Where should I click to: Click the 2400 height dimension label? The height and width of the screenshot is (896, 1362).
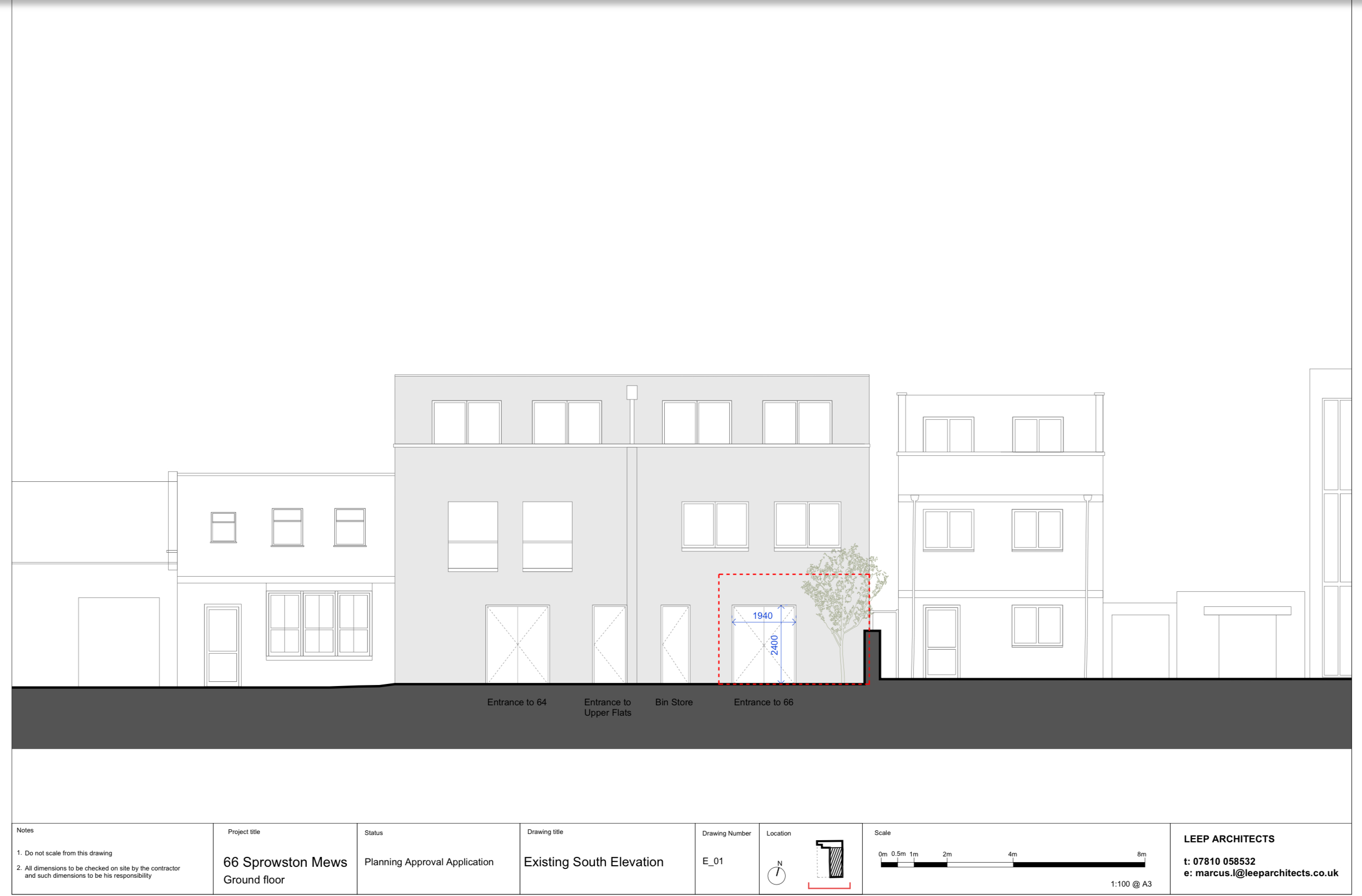(x=774, y=645)
